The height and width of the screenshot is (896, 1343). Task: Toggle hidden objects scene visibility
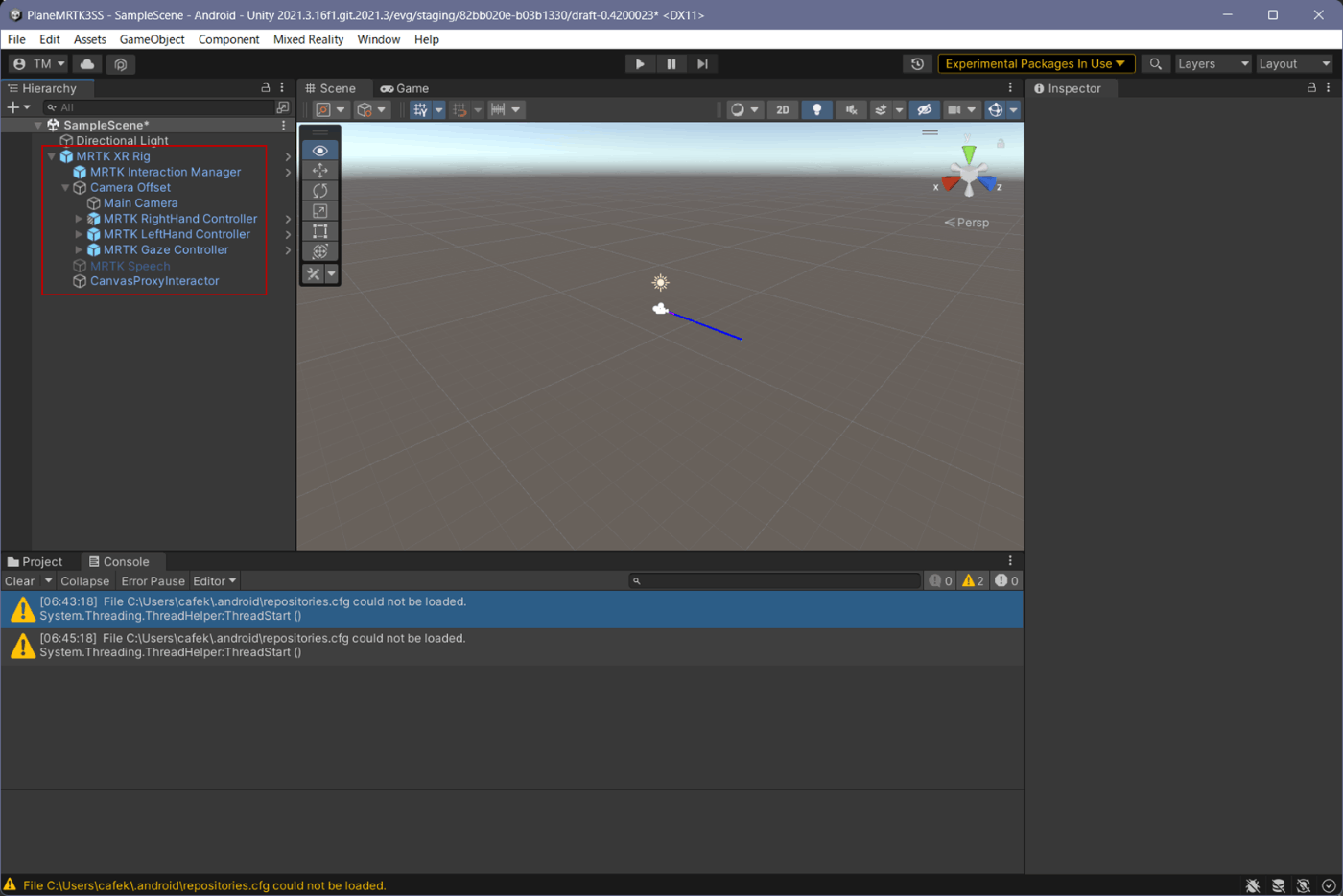(924, 110)
